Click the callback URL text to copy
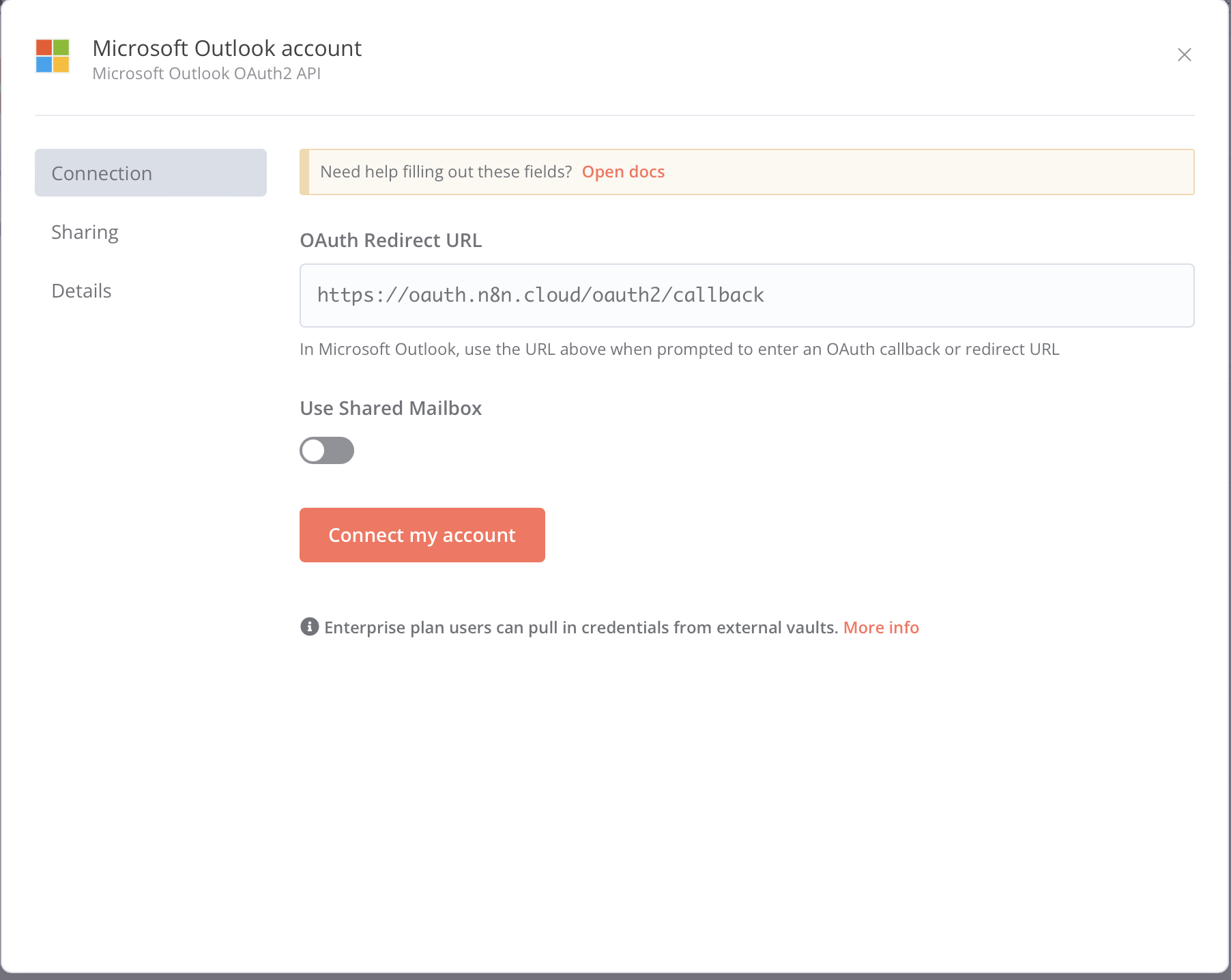Viewport: 1231px width, 980px height. point(540,295)
